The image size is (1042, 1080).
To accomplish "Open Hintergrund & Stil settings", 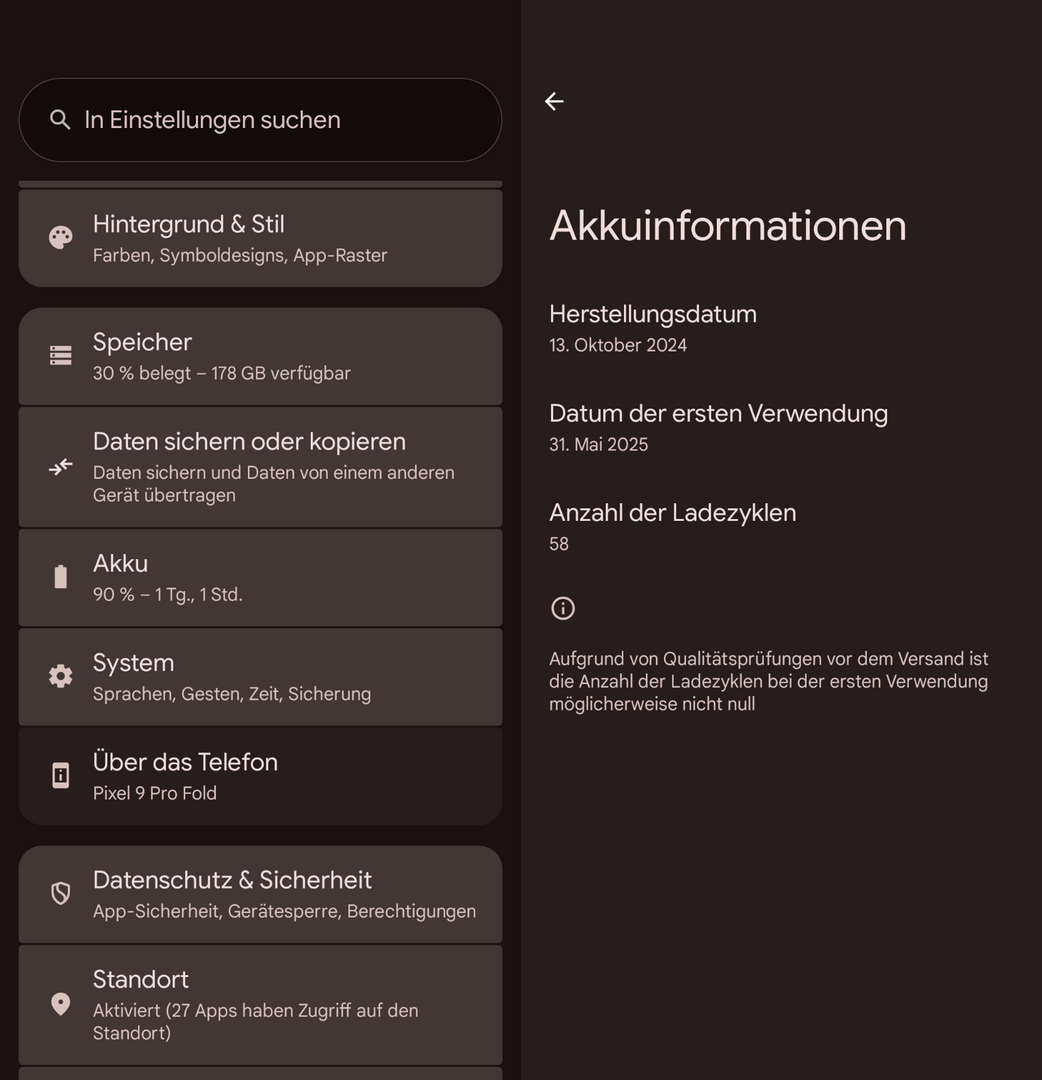I will click(260, 238).
